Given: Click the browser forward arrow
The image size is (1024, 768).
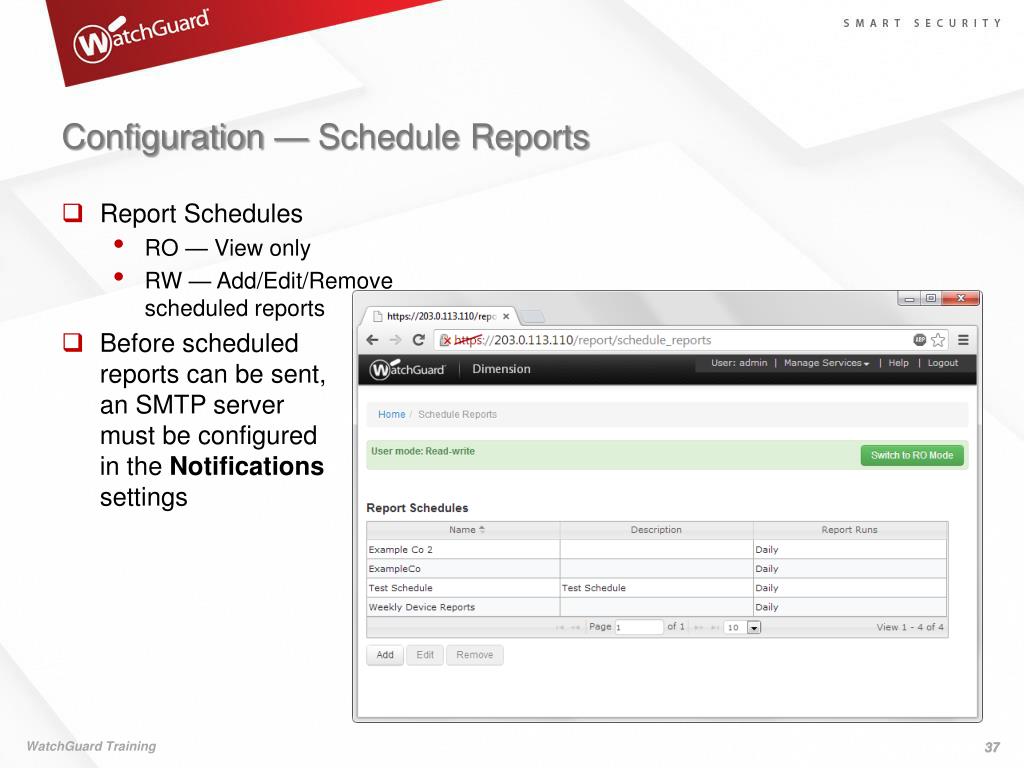Looking at the screenshot, I should (x=395, y=340).
